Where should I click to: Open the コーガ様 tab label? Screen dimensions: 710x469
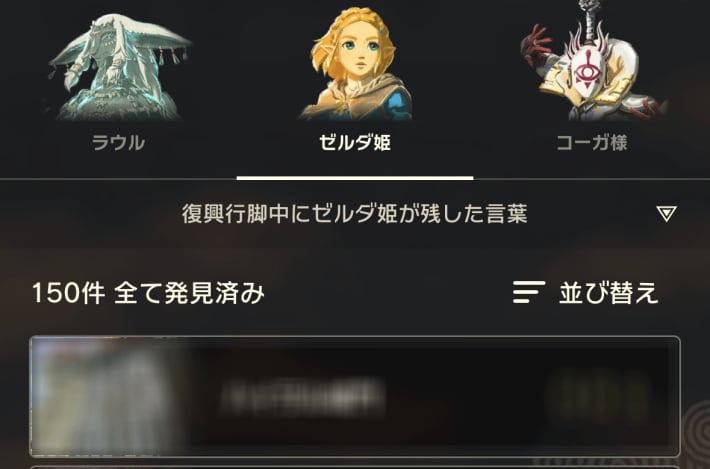click(592, 143)
